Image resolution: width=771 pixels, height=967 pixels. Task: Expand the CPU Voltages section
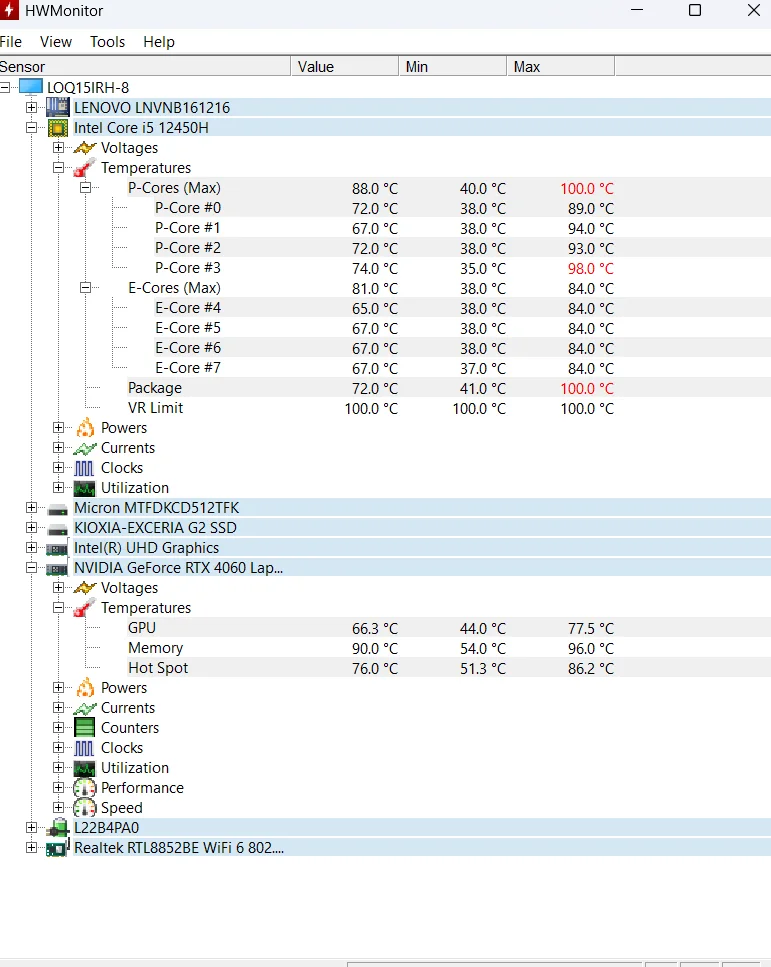point(59,147)
